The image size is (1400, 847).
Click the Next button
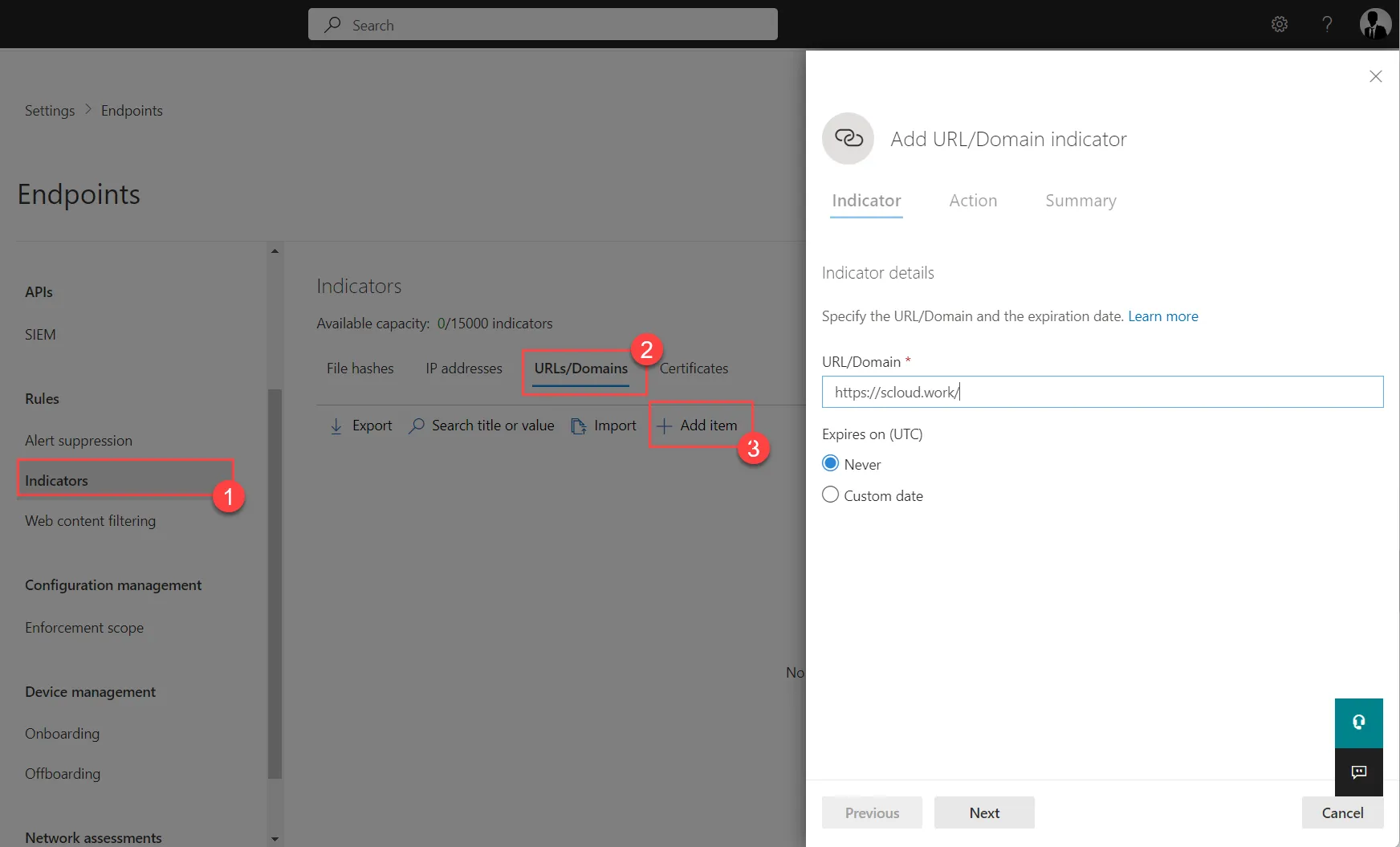tap(984, 812)
